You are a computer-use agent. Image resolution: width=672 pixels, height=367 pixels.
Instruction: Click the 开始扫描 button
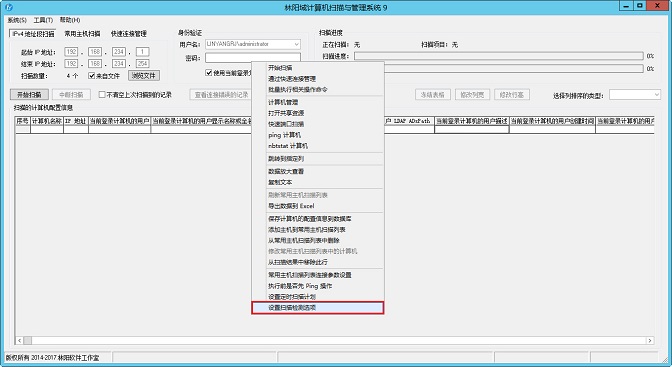click(29, 95)
